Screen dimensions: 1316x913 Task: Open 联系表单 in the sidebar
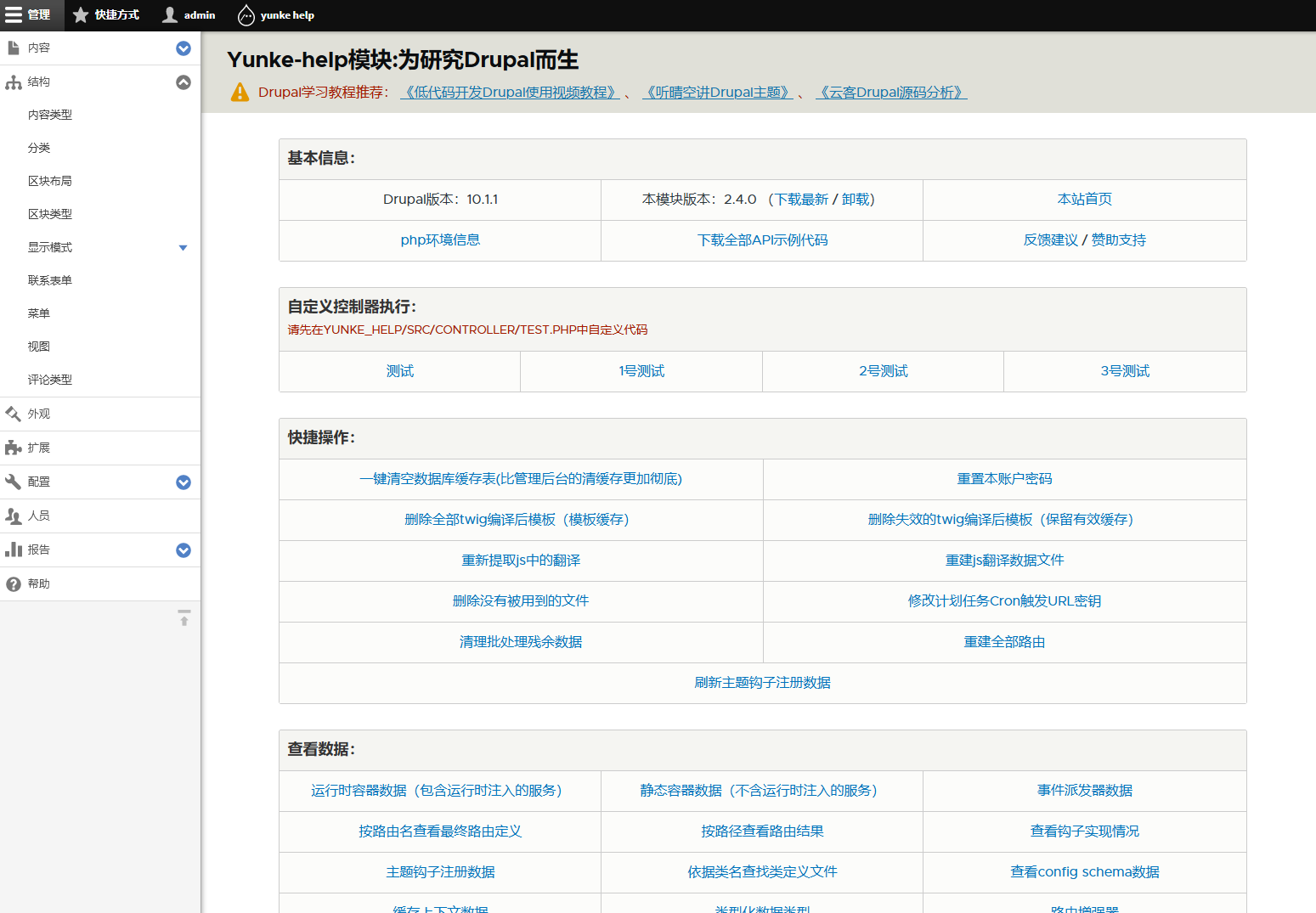(x=50, y=280)
